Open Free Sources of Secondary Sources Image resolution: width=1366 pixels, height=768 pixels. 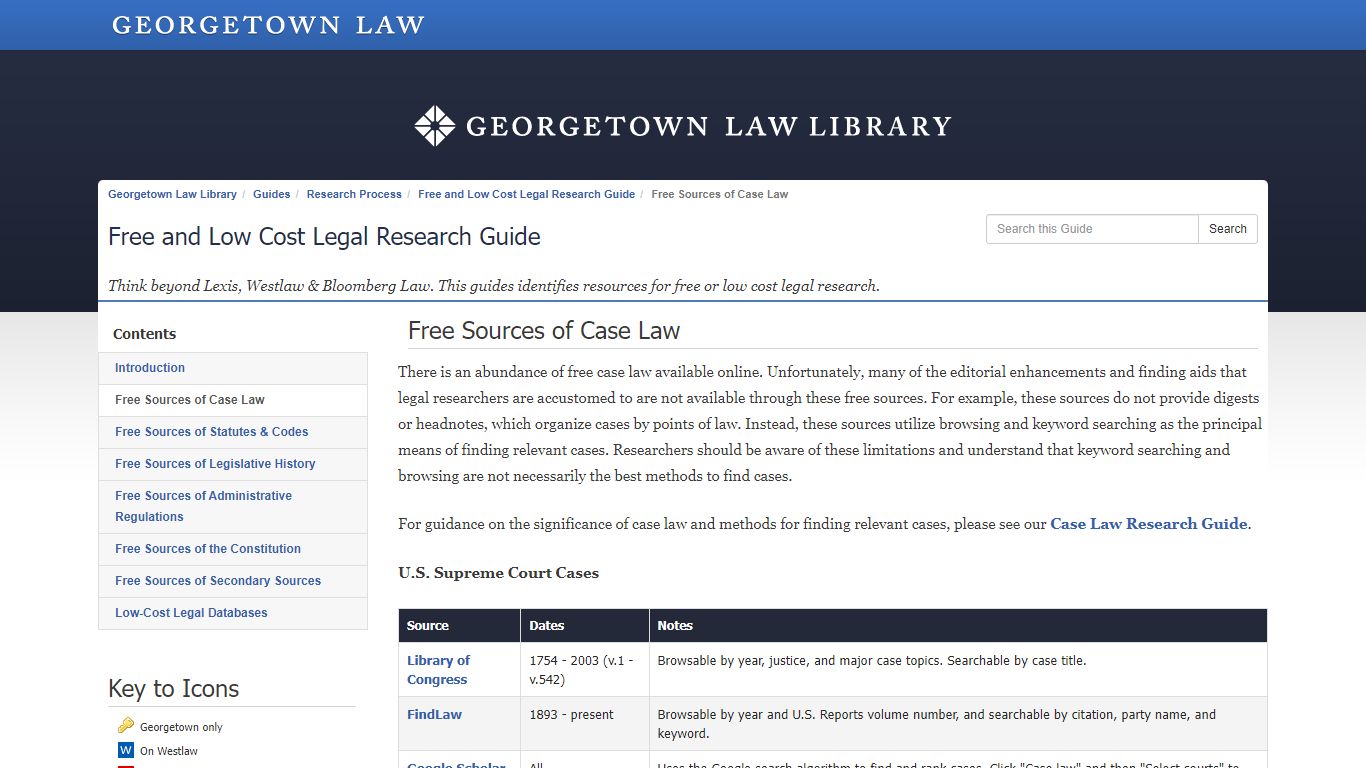[x=233, y=581]
